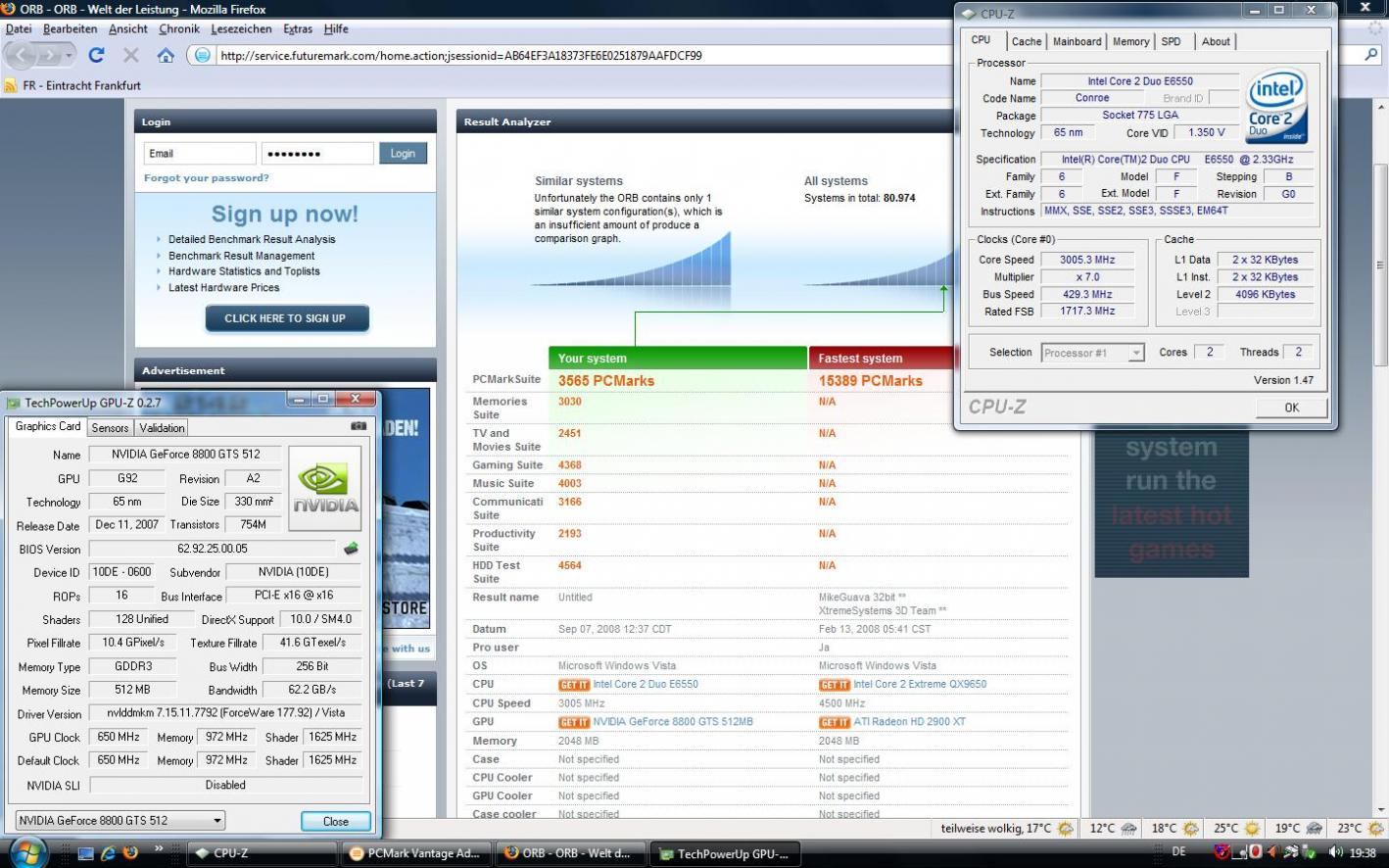The height and width of the screenshot is (868, 1389).
Task: Open the Chronik menu
Action: point(178,29)
